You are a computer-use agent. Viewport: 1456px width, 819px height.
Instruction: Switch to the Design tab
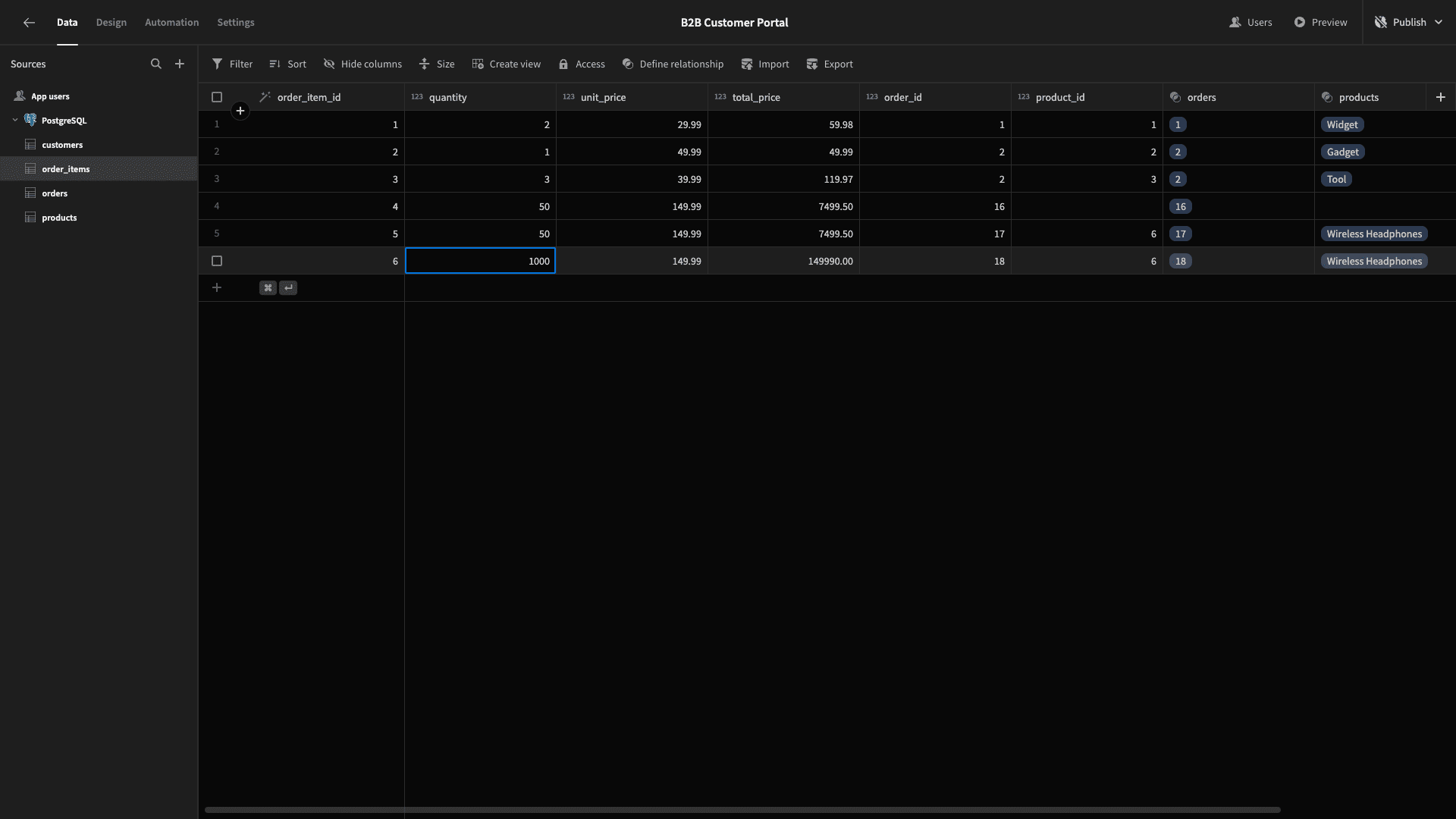click(111, 23)
